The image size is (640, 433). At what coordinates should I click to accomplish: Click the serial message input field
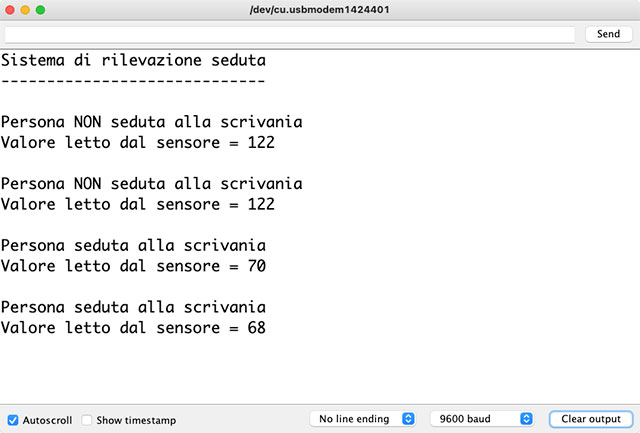click(290, 34)
